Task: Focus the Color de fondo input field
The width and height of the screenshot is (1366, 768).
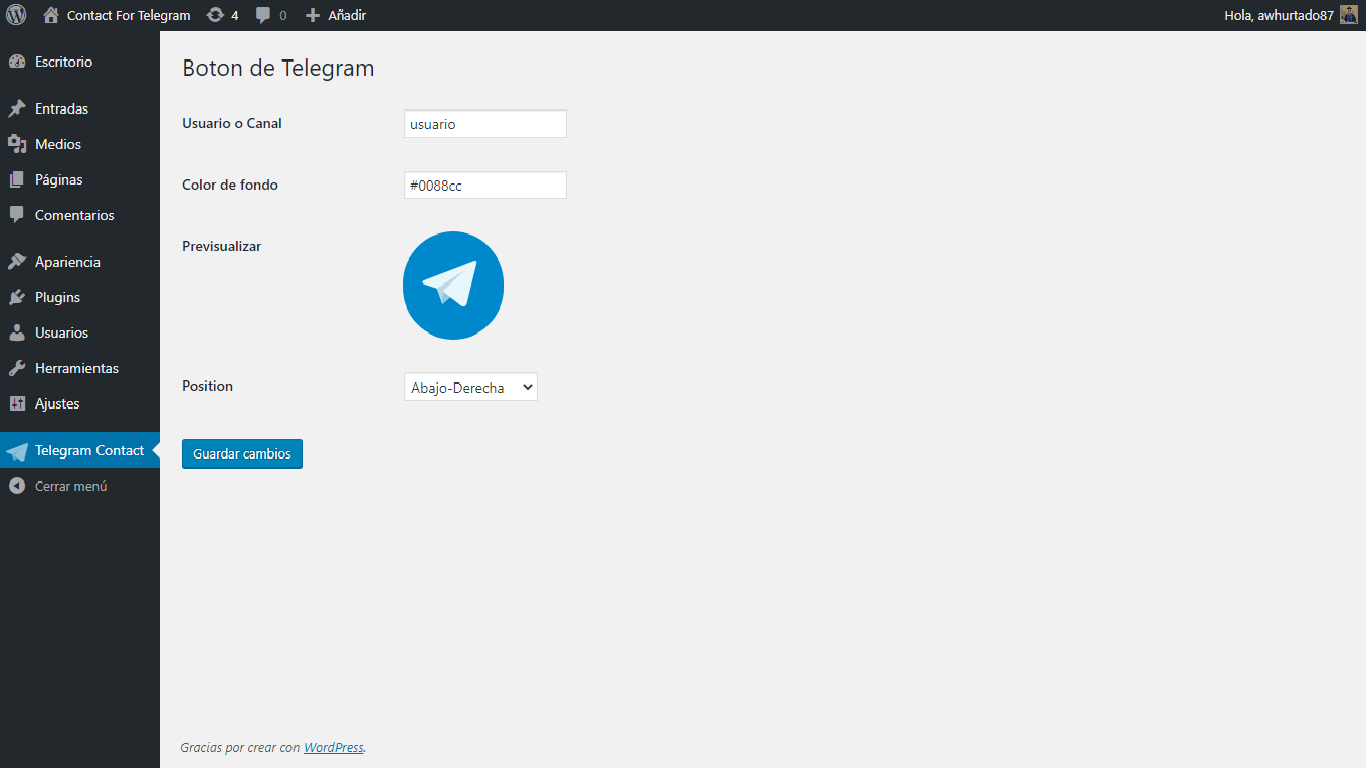Action: (485, 185)
